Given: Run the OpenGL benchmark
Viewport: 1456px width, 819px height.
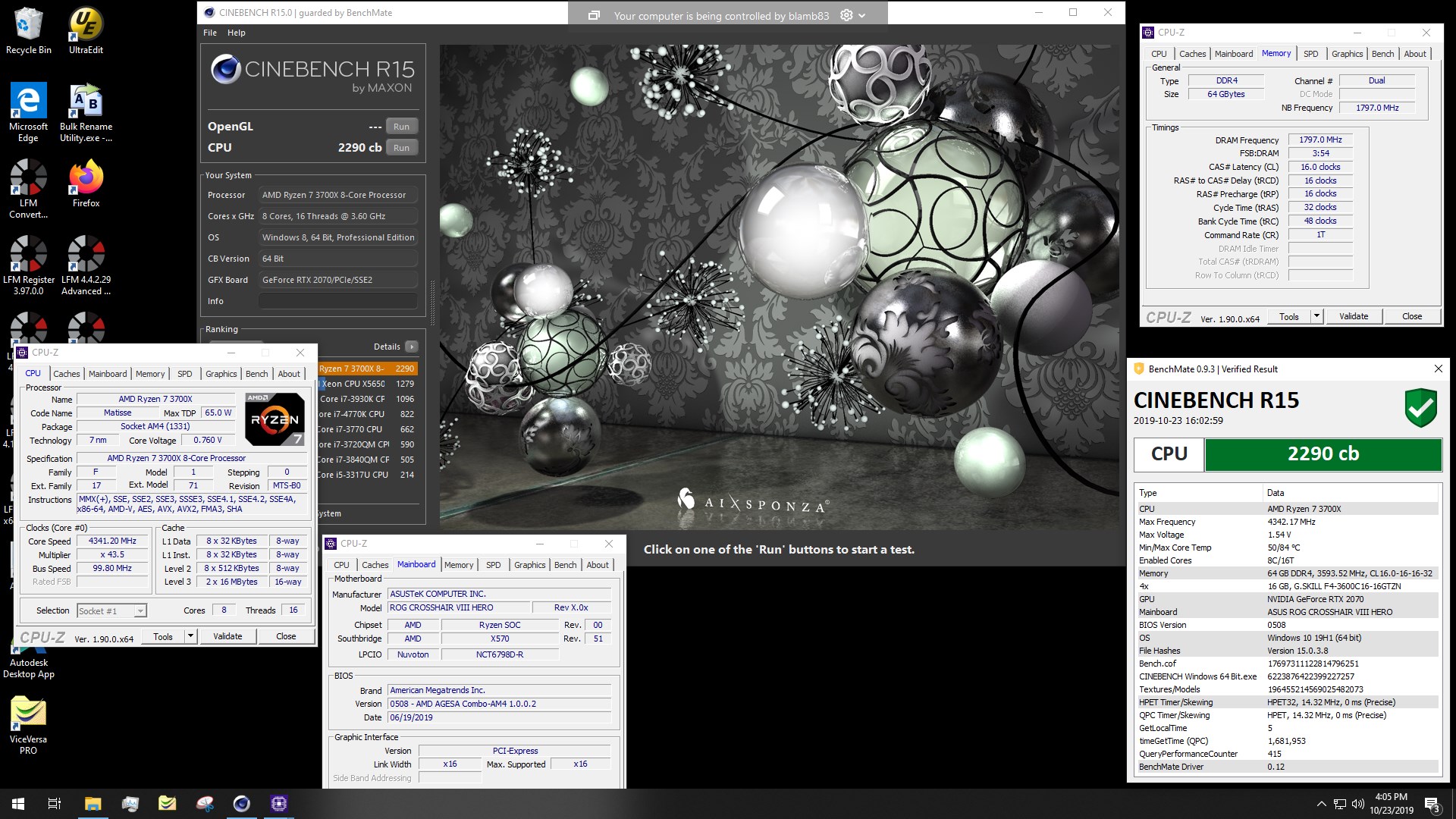Looking at the screenshot, I should (x=401, y=127).
